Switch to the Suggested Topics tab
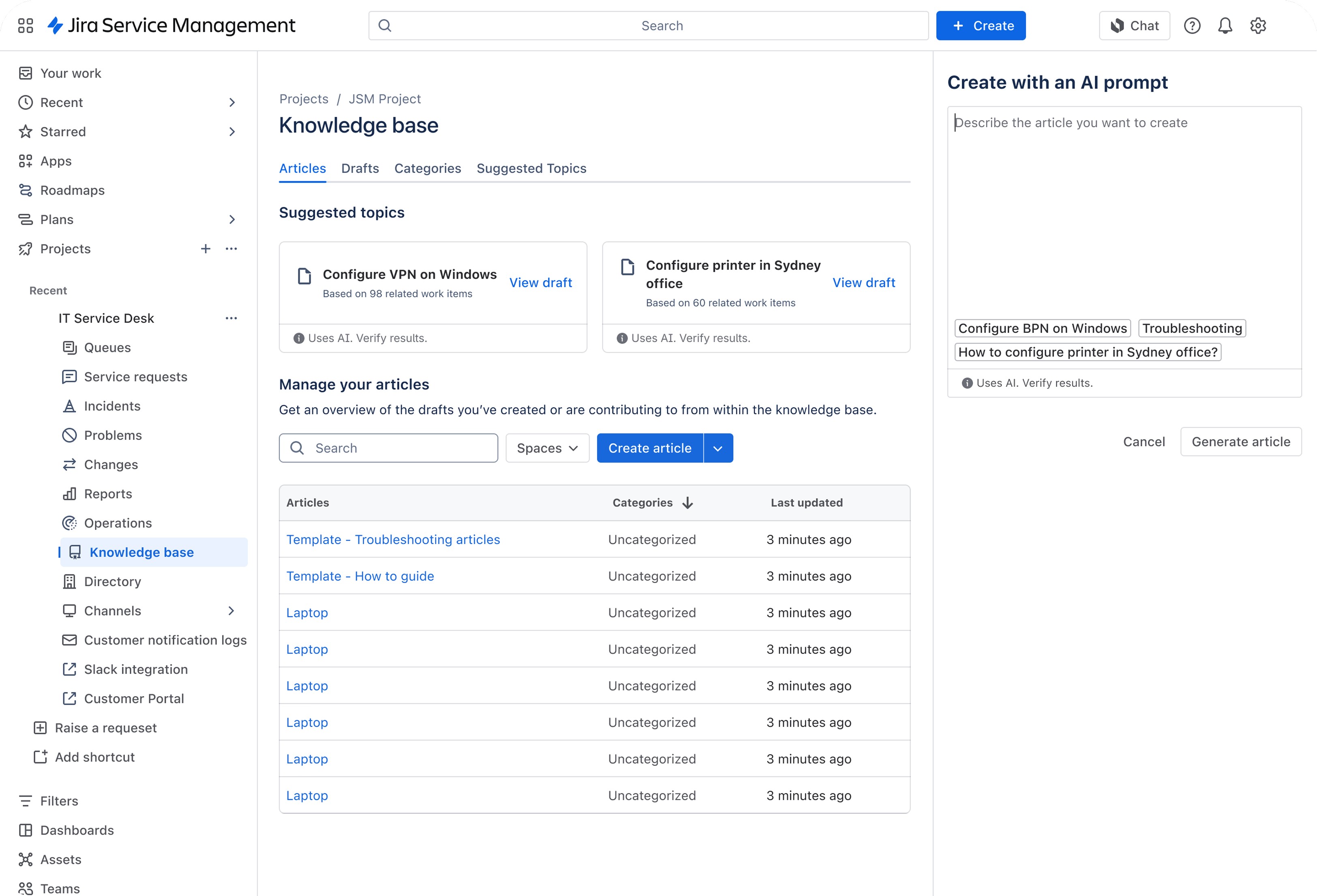 pyautogui.click(x=531, y=168)
